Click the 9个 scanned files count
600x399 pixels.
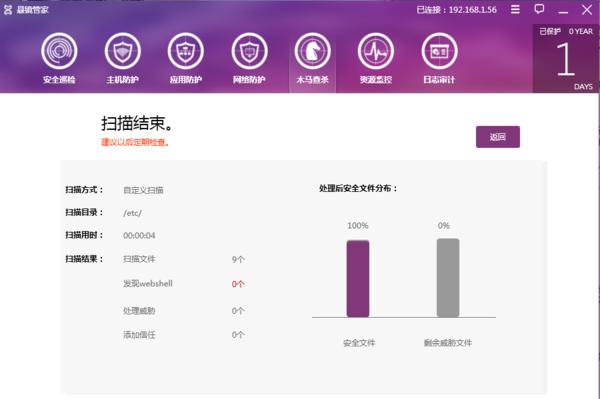click(238, 259)
